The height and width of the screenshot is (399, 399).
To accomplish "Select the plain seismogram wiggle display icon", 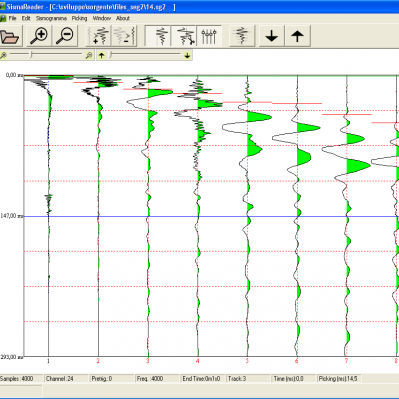I will tap(159, 36).
